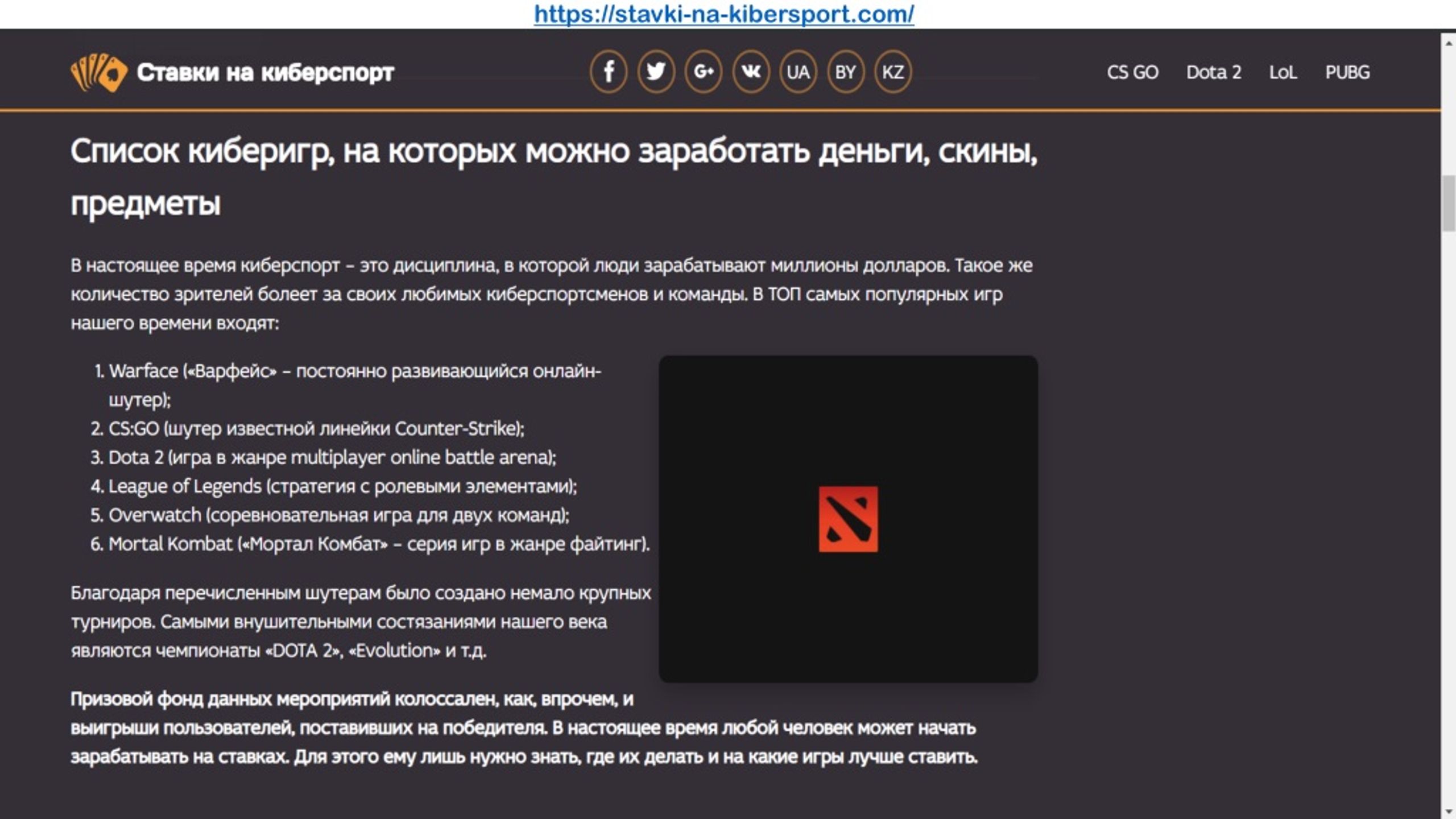Screen dimensions: 1456x819
Task: Click the scrollbar up arrow
Action: click(1449, 43)
